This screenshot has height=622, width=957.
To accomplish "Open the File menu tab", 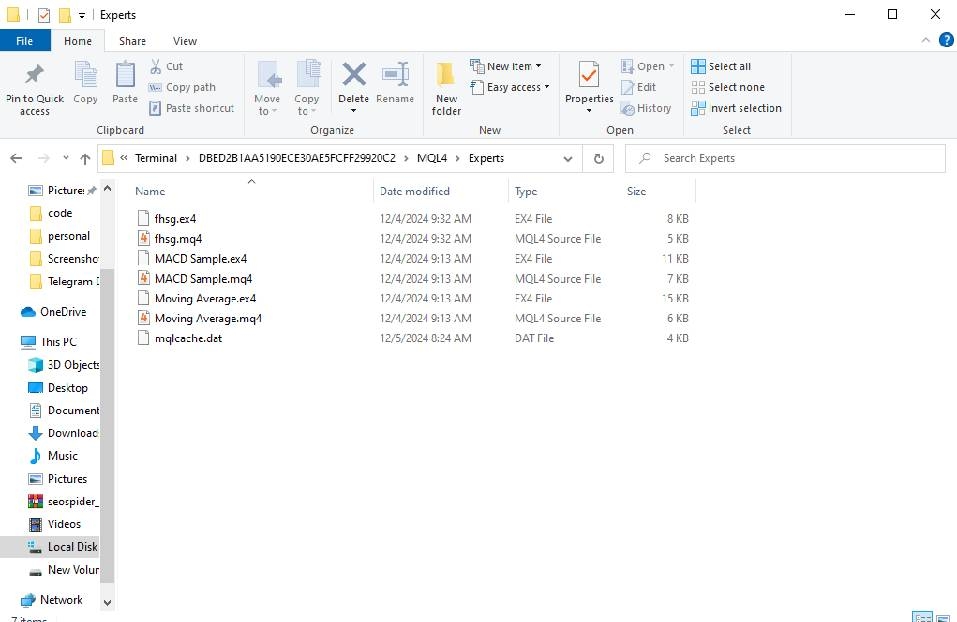I will coord(24,41).
